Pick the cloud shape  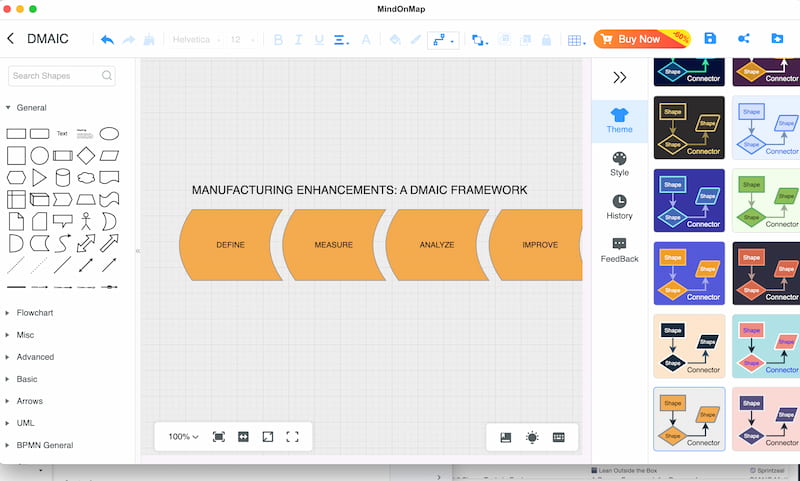[86, 178]
